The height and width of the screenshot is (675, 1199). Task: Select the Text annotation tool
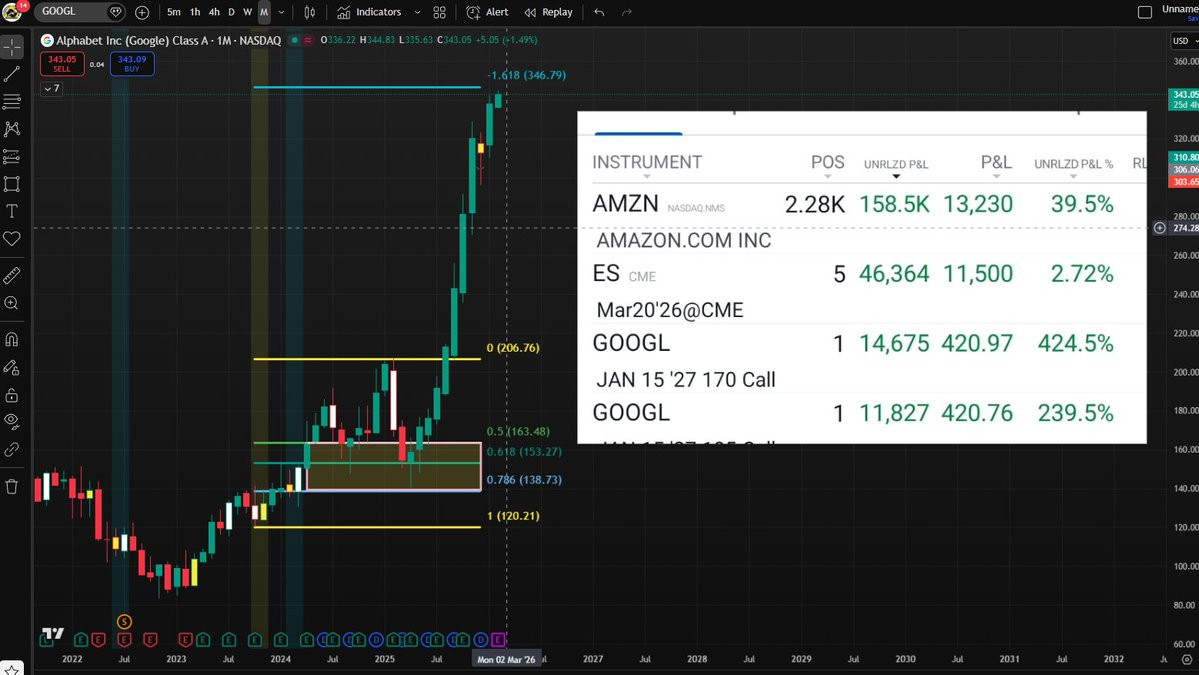tap(12, 212)
